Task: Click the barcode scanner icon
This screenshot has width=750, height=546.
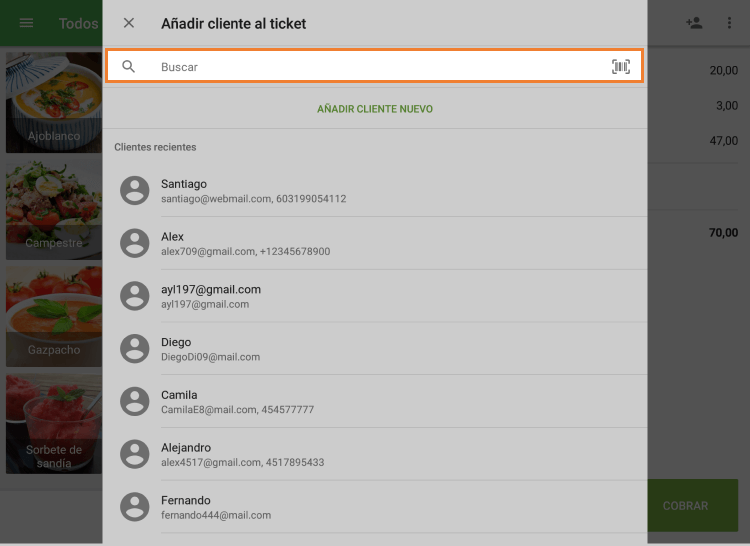Action: pyautogui.click(x=621, y=67)
